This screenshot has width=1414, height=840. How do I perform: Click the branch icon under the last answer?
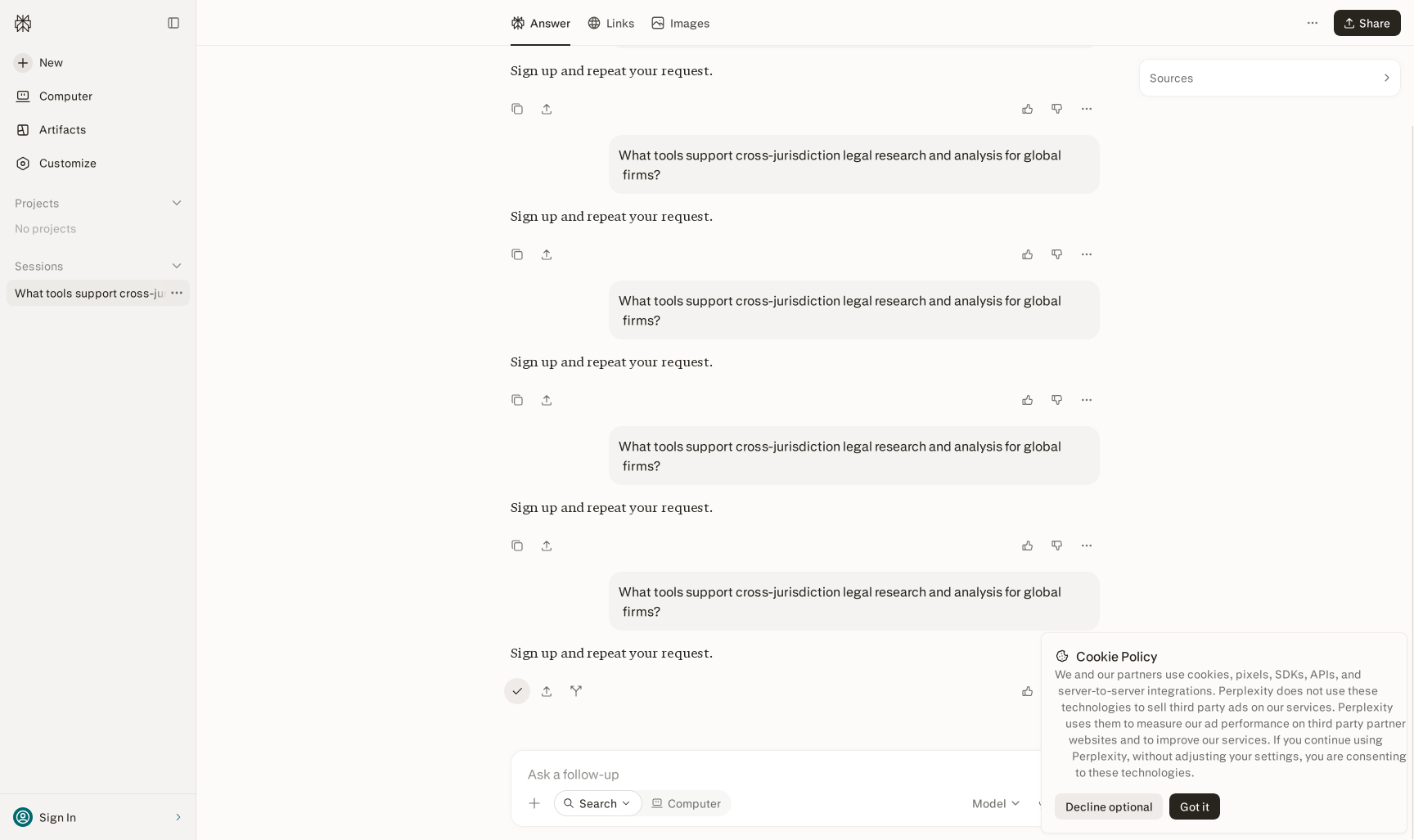(576, 691)
